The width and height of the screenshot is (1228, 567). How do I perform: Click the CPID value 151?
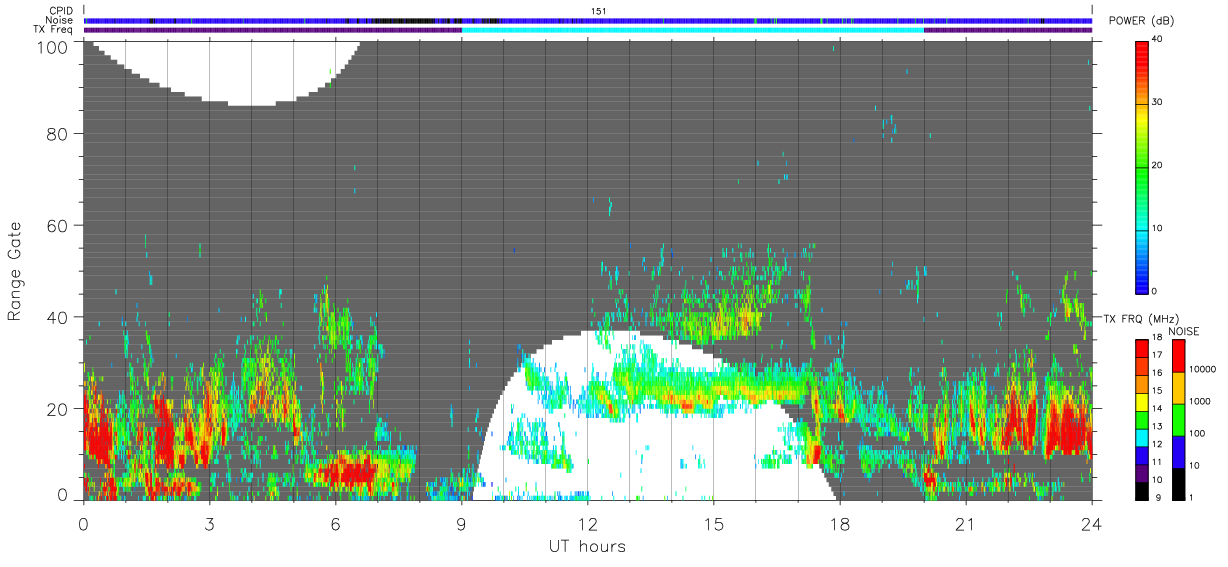599,10
